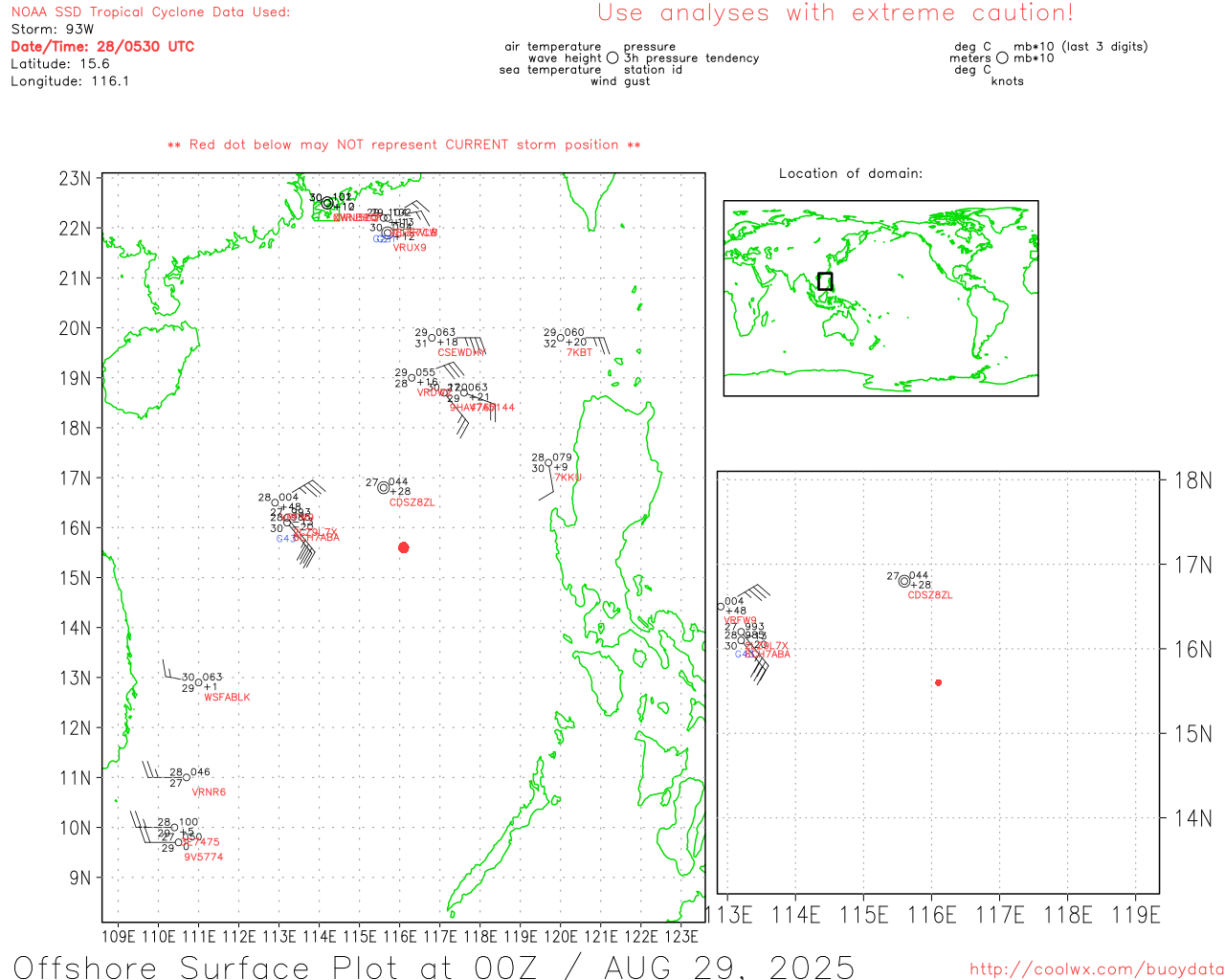
Task: Click 'NOAA SSD Tropical Cyclone Data Used:' heading
Action: pos(150,12)
